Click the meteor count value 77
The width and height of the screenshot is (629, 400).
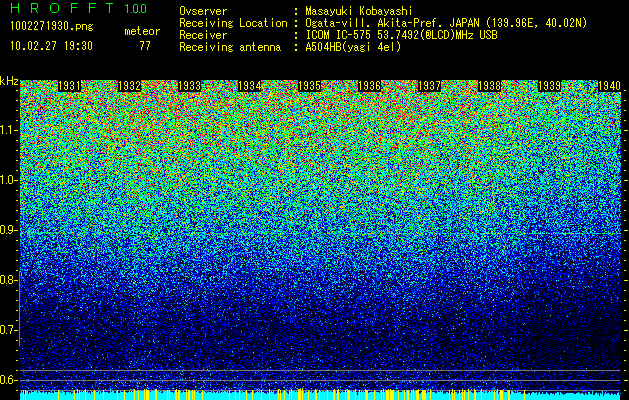coord(145,46)
